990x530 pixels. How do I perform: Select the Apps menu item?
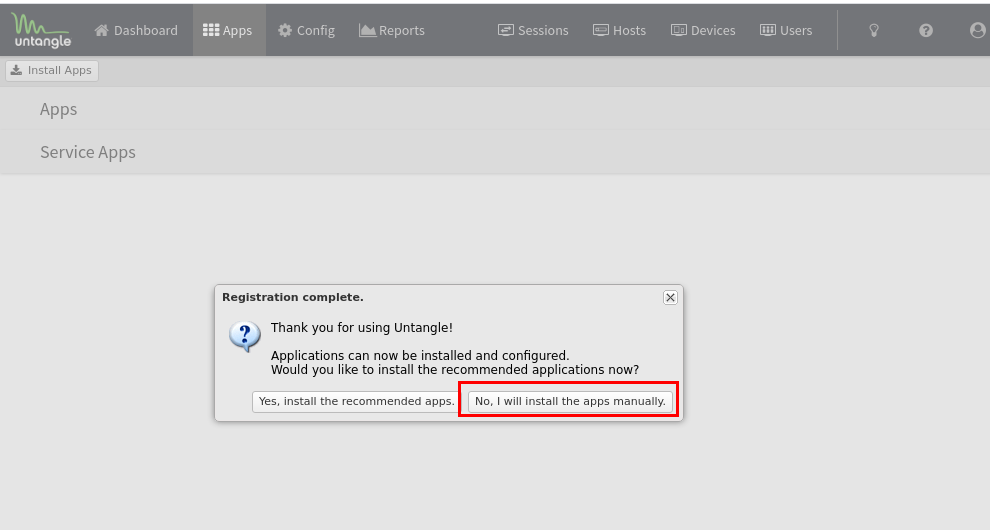coord(228,30)
